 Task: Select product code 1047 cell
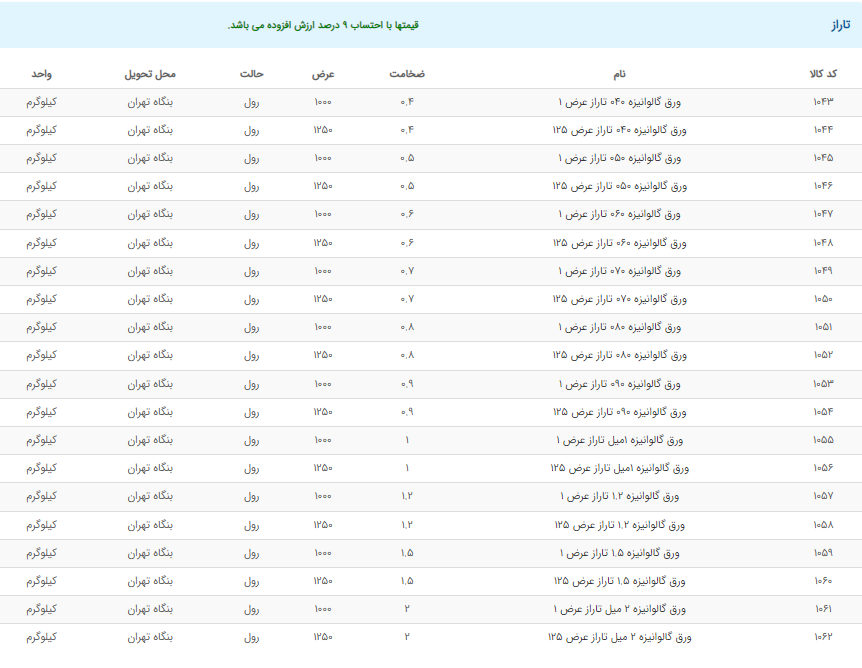(823, 215)
